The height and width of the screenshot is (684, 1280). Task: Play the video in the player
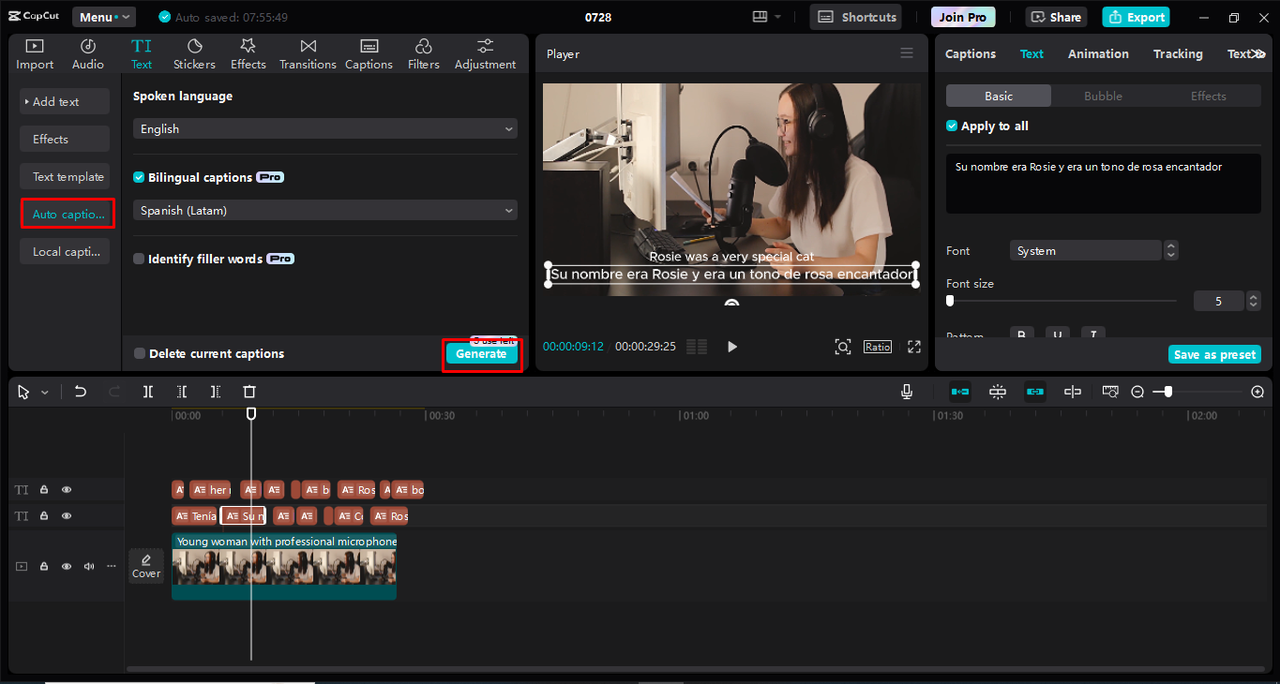732,346
